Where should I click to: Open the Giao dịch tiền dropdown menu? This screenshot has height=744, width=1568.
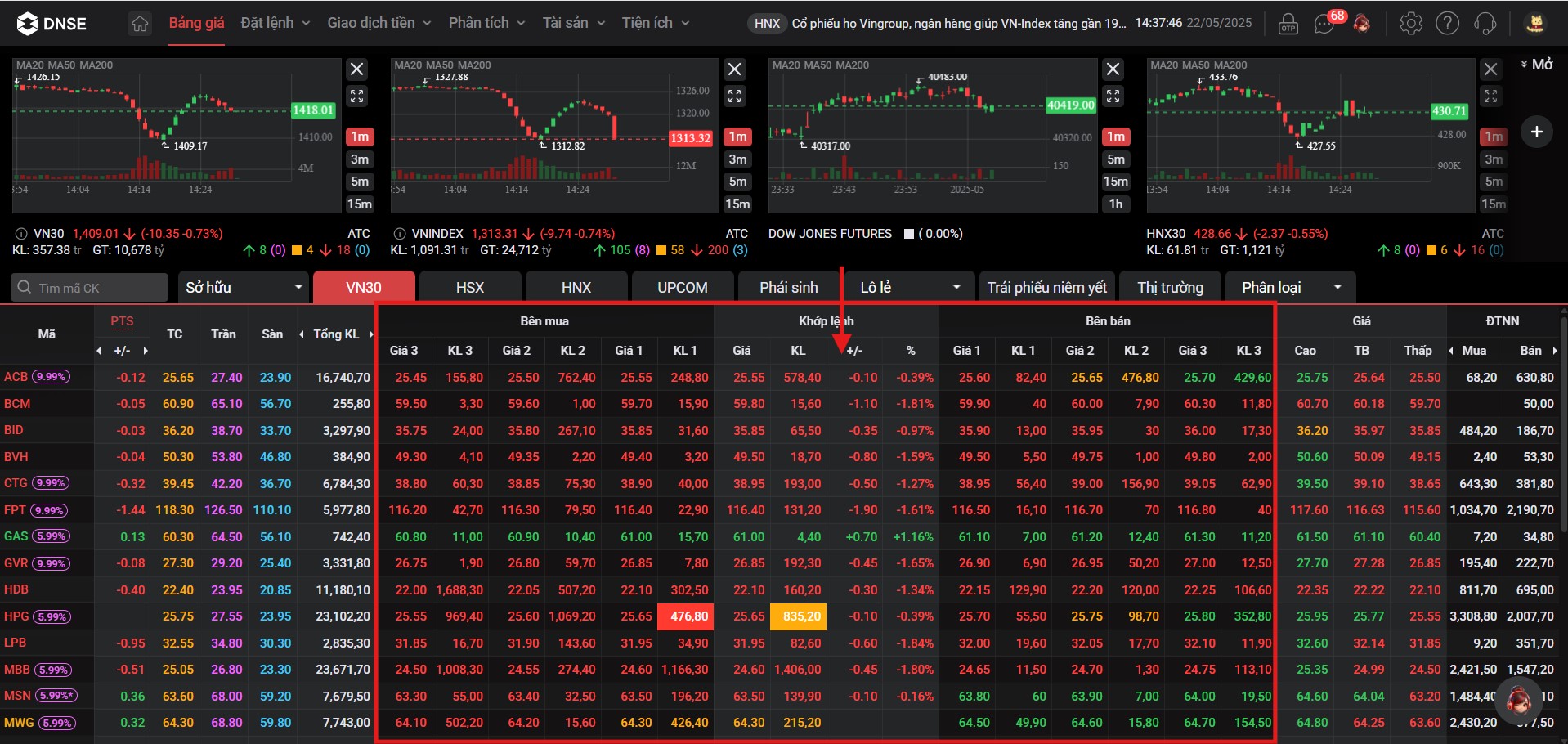(x=379, y=23)
